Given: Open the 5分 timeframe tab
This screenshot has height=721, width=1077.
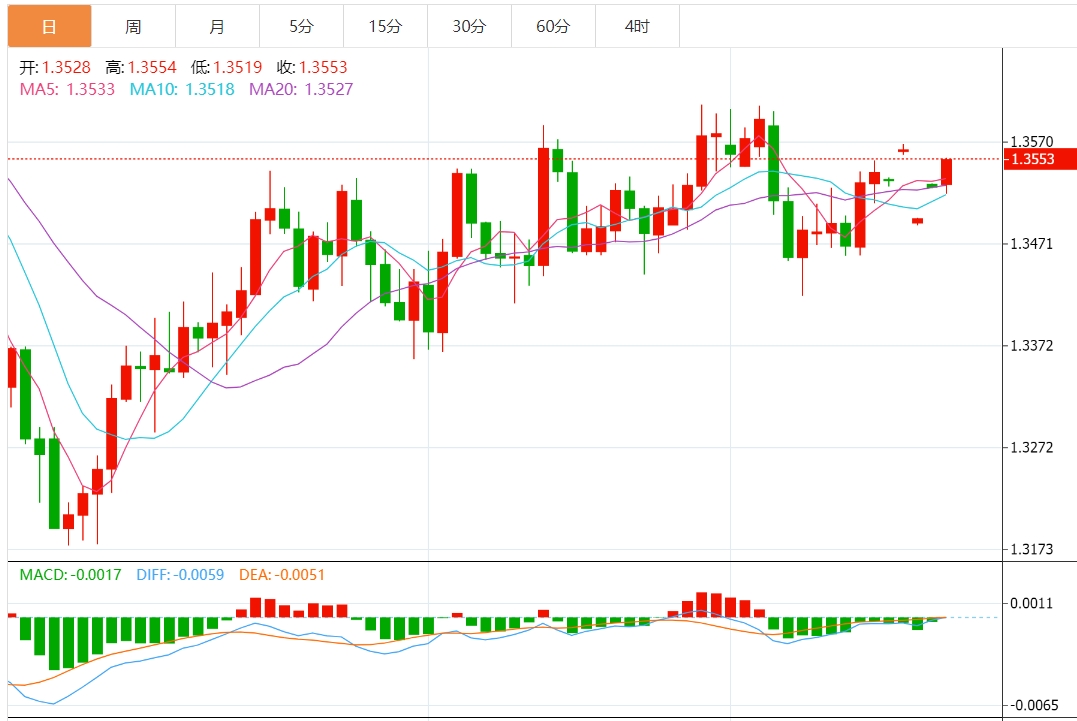Looking at the screenshot, I should [x=301, y=26].
